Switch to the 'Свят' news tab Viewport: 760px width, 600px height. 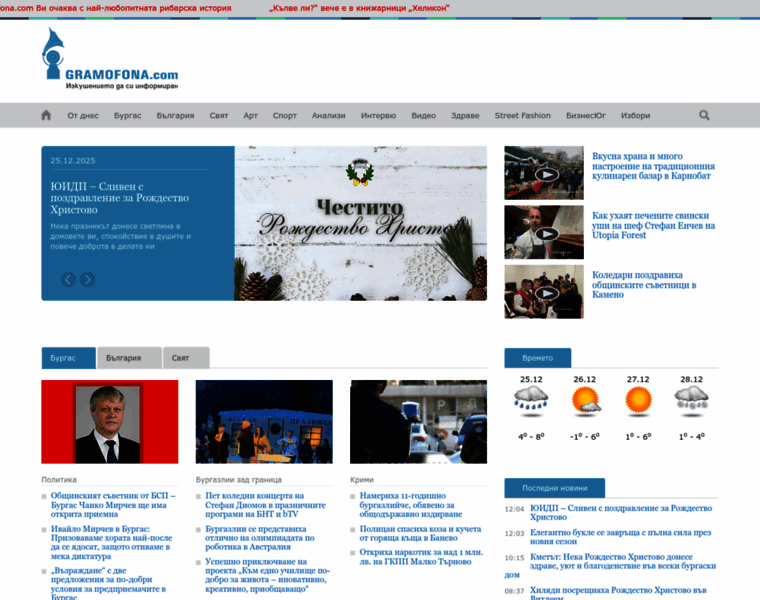pyautogui.click(x=186, y=358)
